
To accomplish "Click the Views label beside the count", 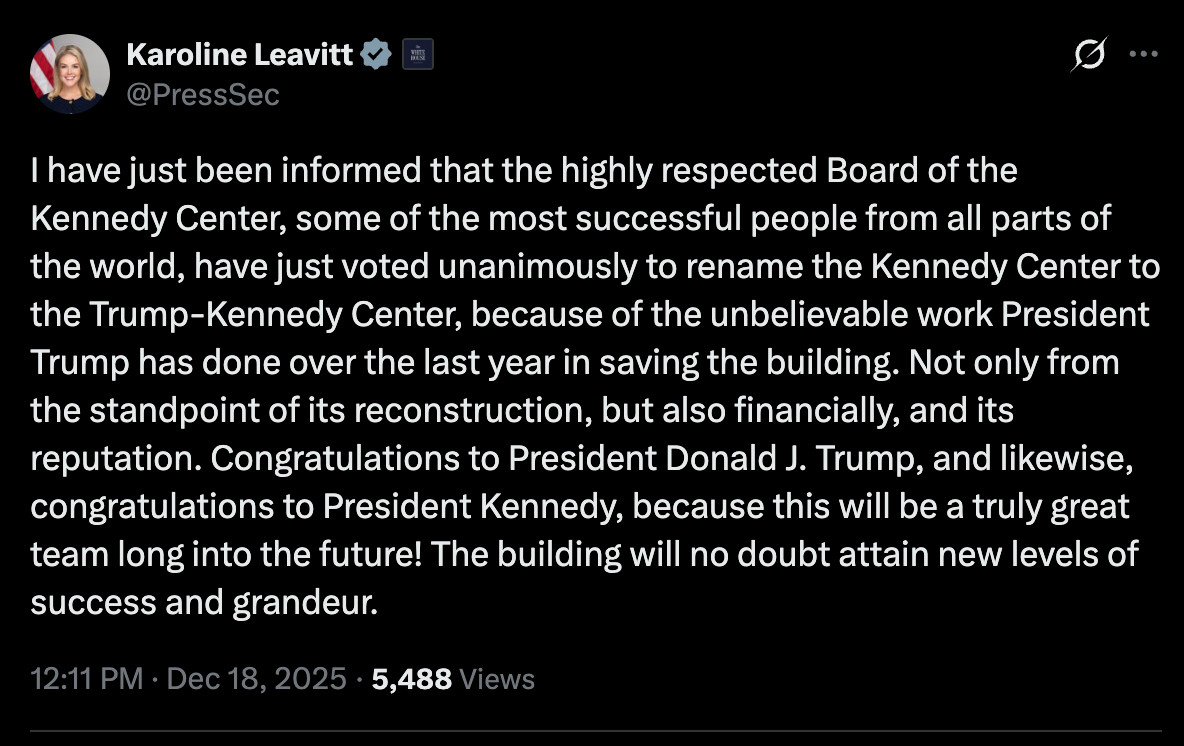I will 498,679.
